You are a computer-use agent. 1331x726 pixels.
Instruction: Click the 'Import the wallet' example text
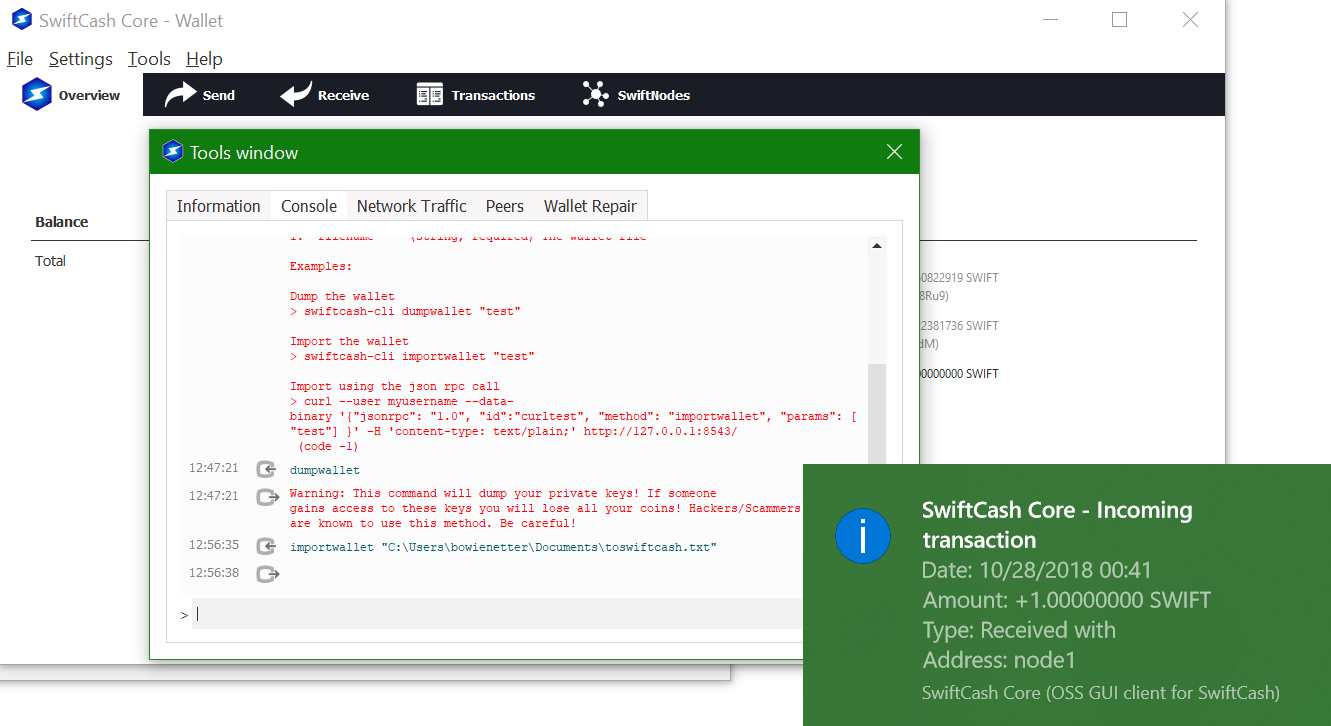click(x=349, y=342)
